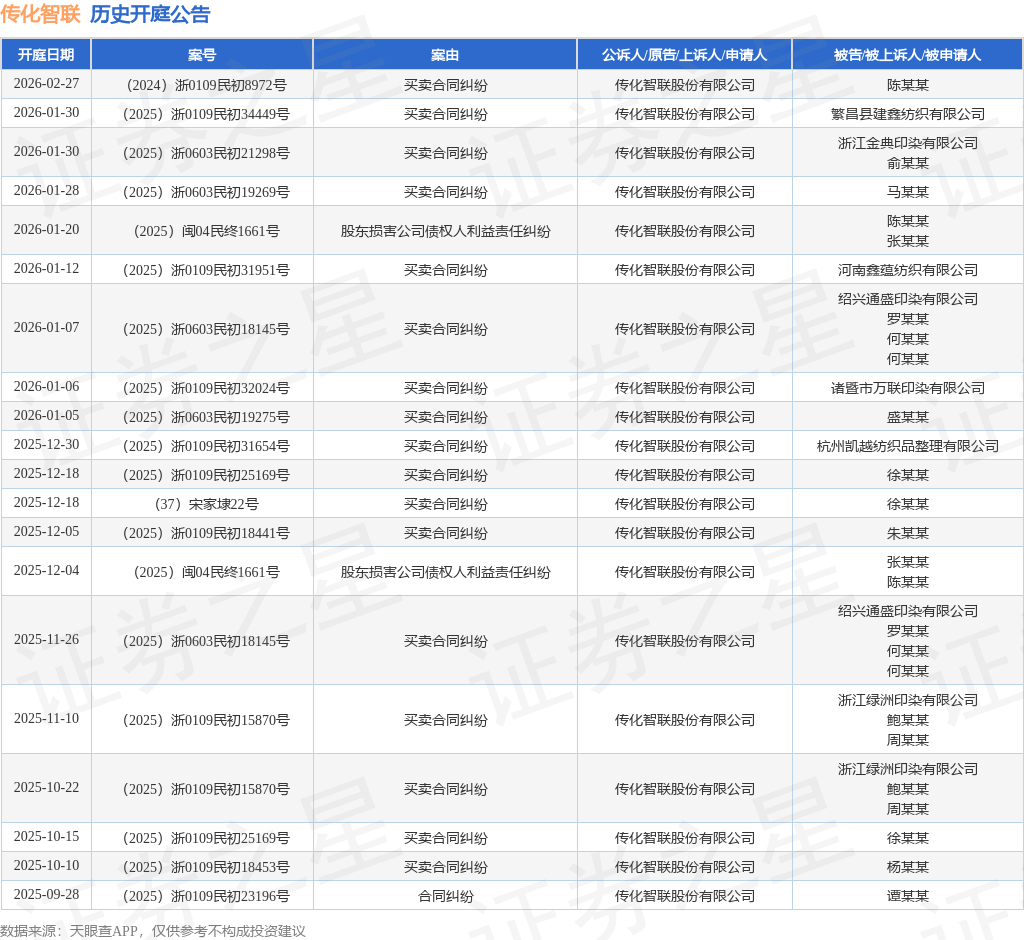Viewport: 1024px width, 940px height.
Task: Click defendant 盛某某
Action: click(x=908, y=417)
